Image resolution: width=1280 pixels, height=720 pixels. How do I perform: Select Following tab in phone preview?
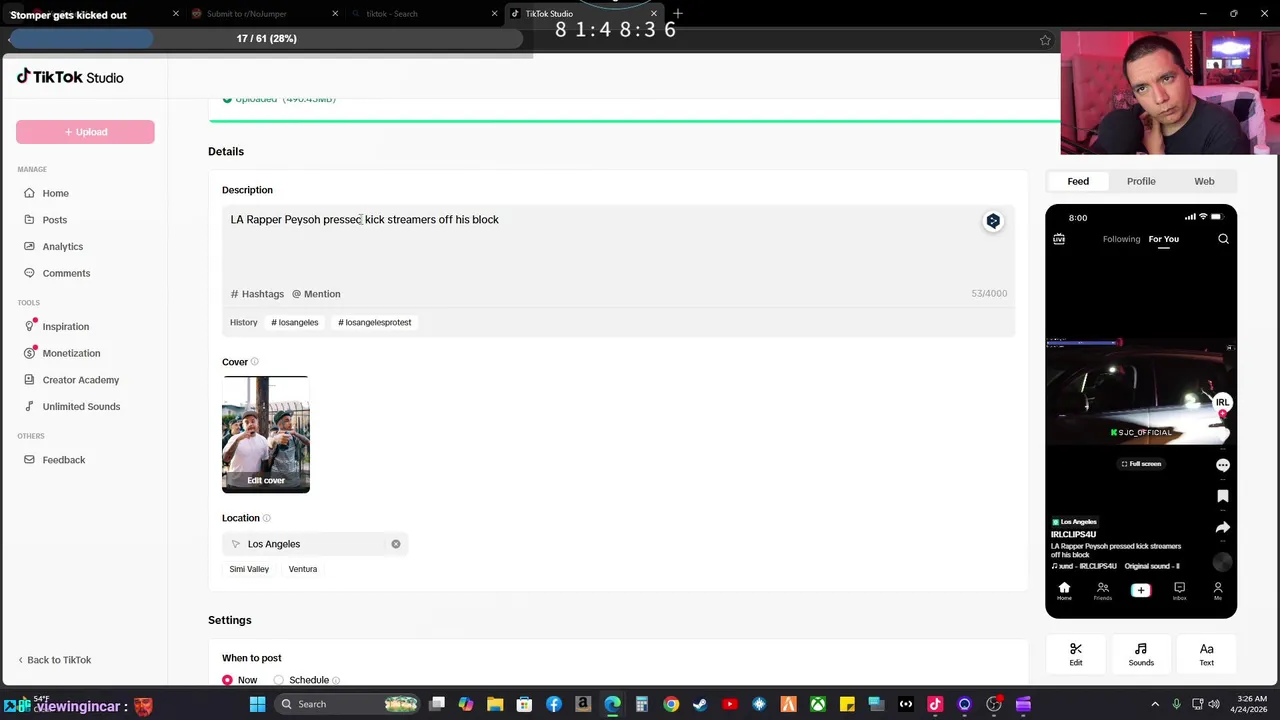(x=1121, y=239)
